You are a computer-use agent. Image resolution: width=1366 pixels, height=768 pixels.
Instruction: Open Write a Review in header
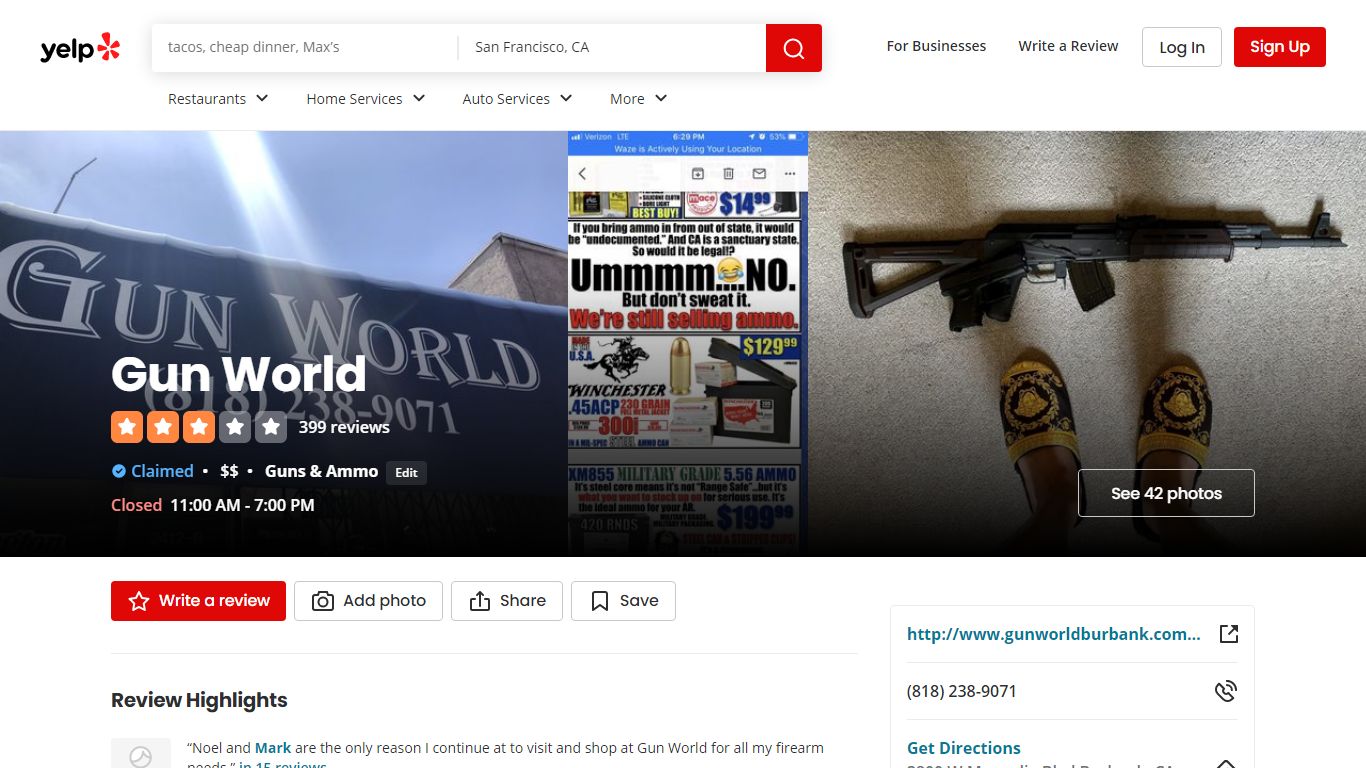(x=1068, y=46)
